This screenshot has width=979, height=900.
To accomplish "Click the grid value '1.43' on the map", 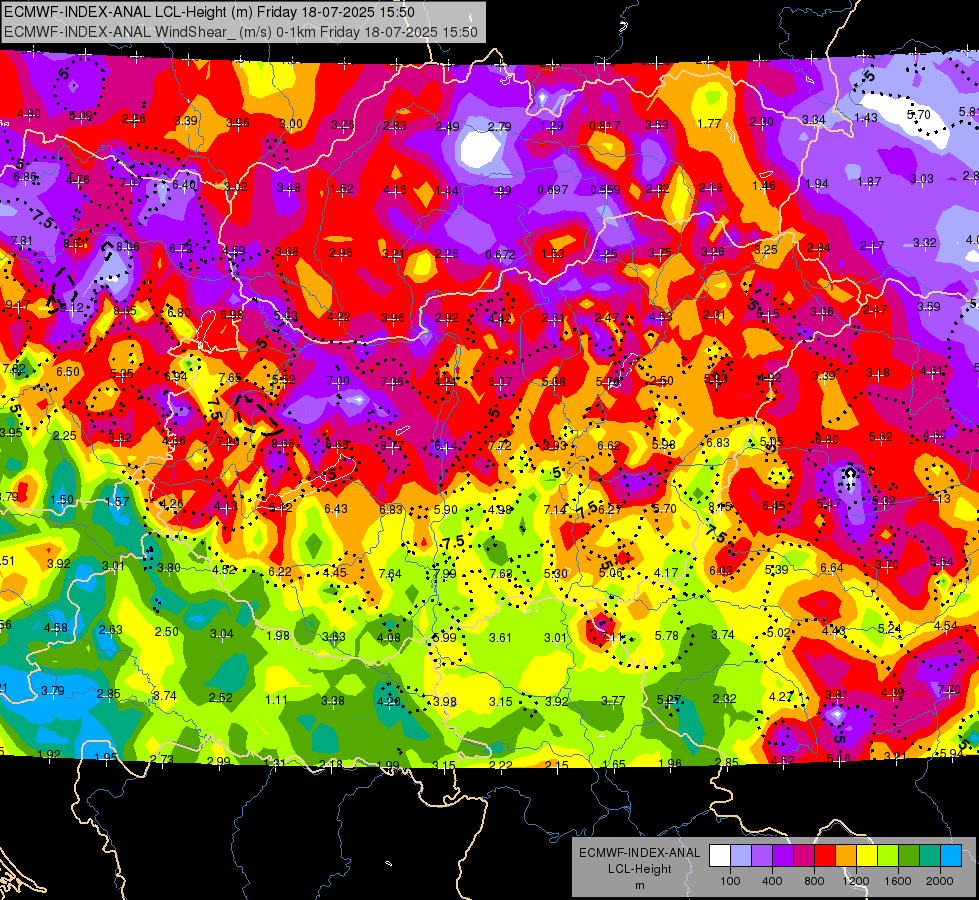I will [x=866, y=117].
